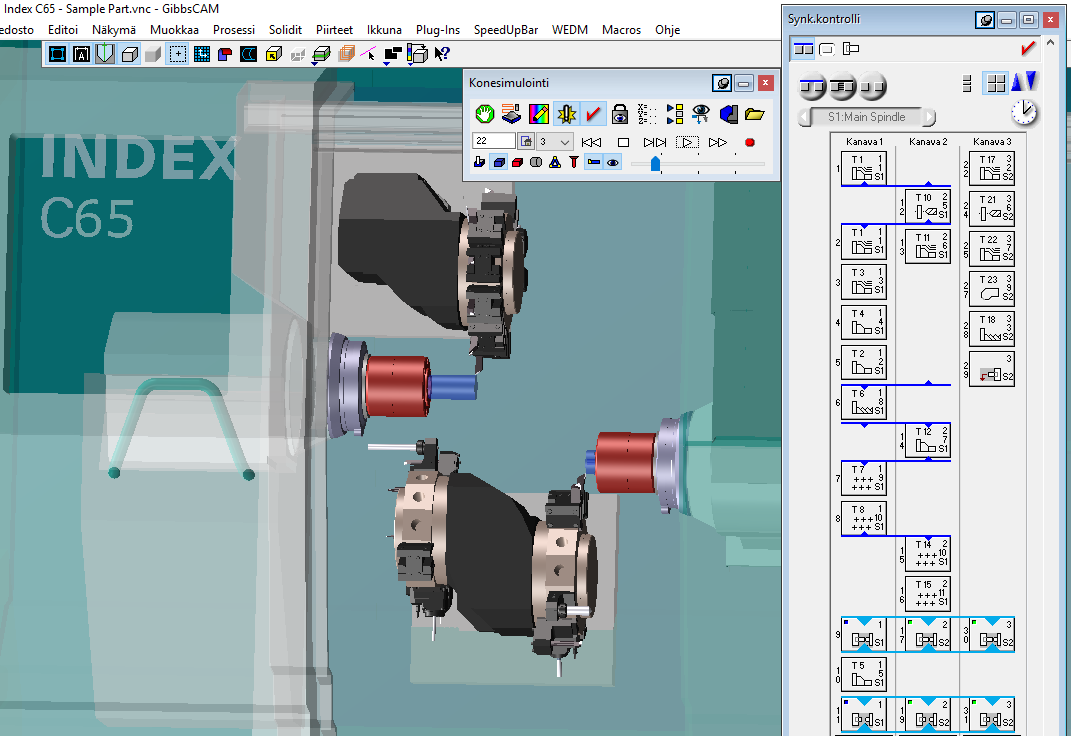Image resolution: width=1071 pixels, height=736 pixels.
Task: Click the yellow cube with arrow icon
Action: coord(273,54)
